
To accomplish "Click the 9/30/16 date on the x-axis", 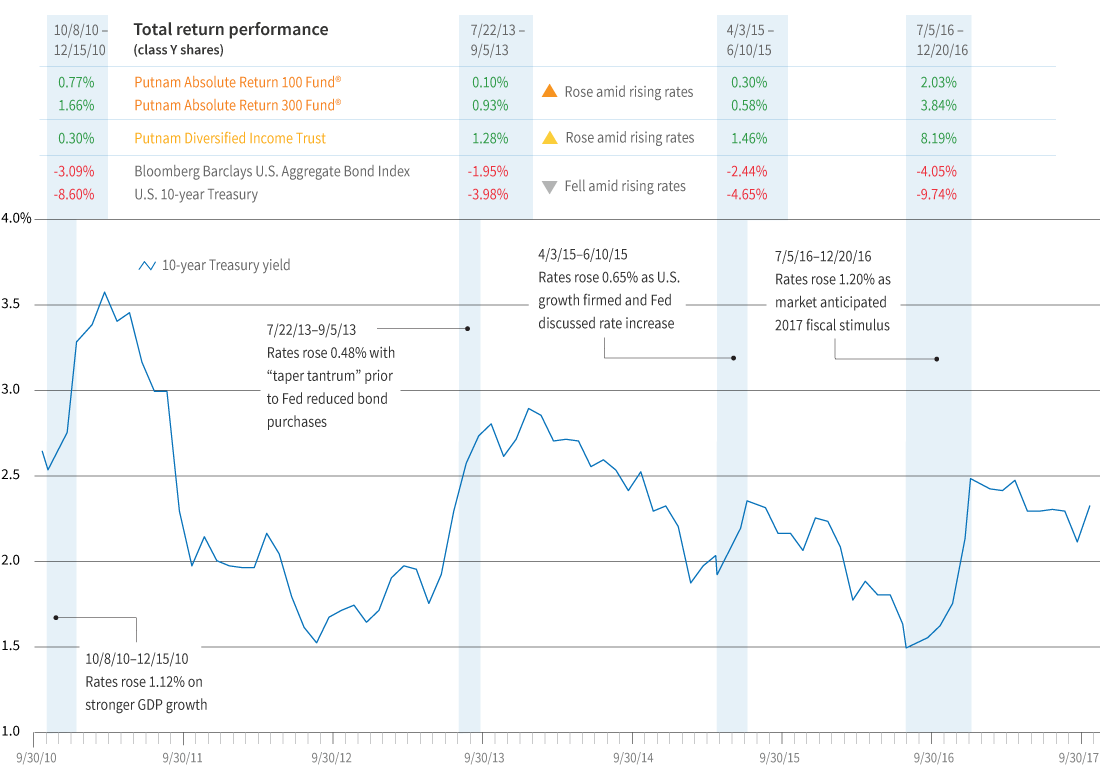I will (x=931, y=757).
